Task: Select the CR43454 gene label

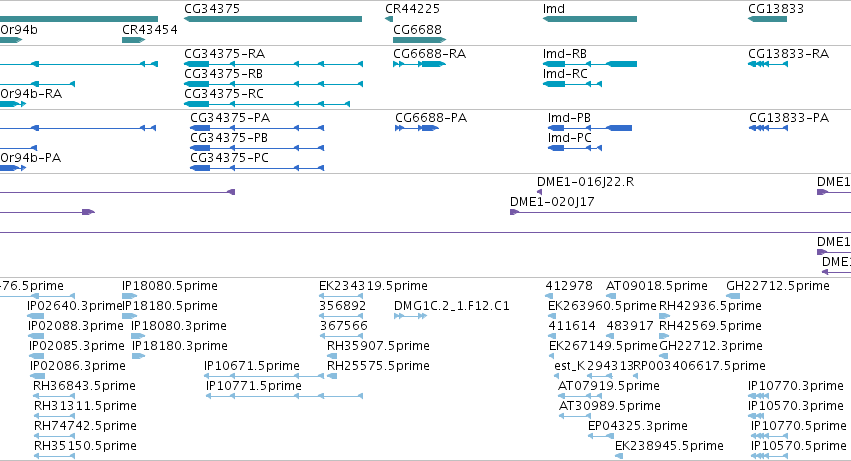Action: point(150,29)
